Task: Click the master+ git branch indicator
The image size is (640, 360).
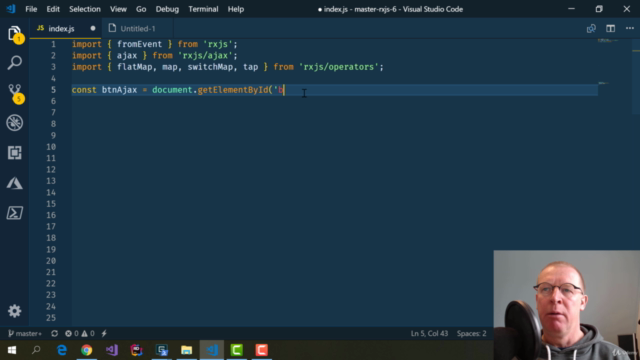Action: click(25, 333)
